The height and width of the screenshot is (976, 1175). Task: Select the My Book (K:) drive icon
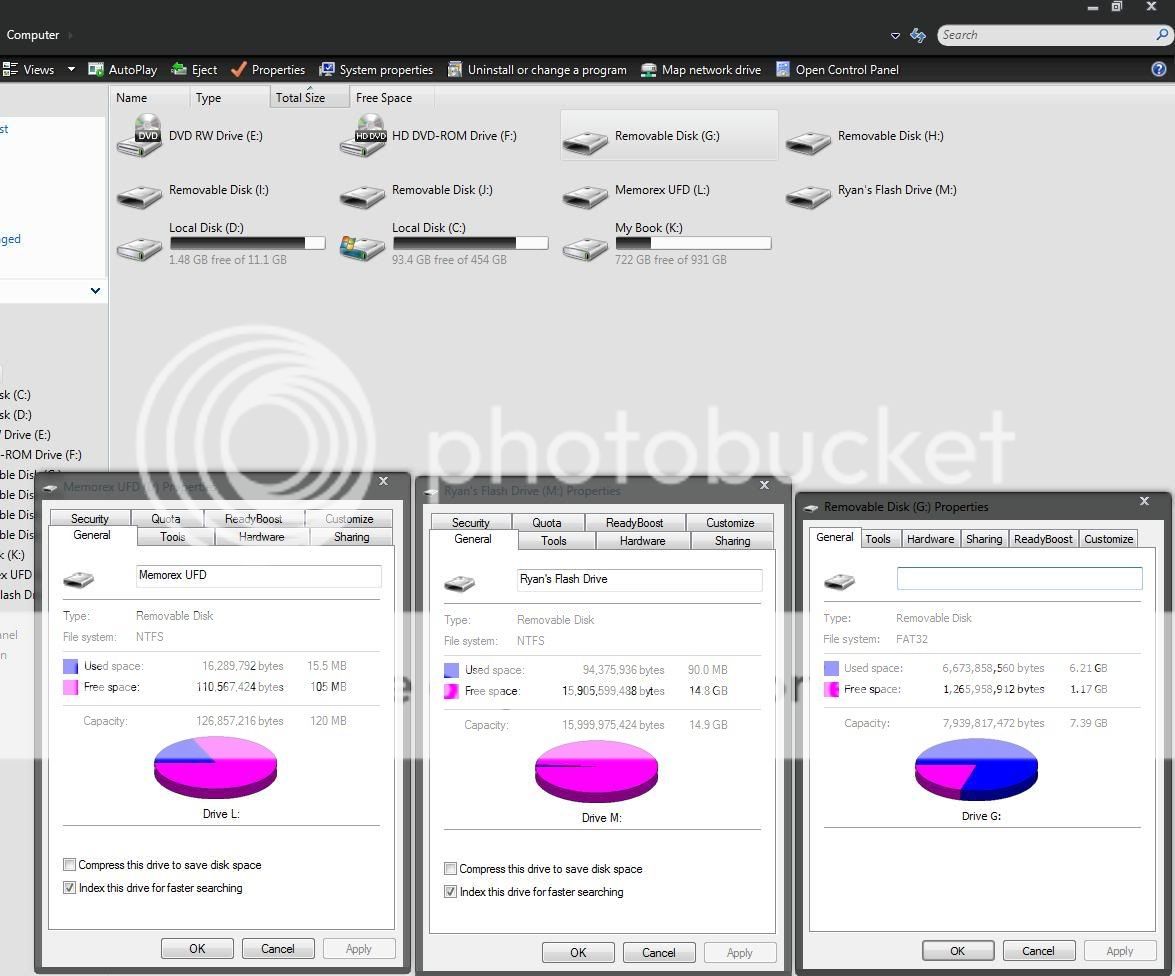point(585,249)
